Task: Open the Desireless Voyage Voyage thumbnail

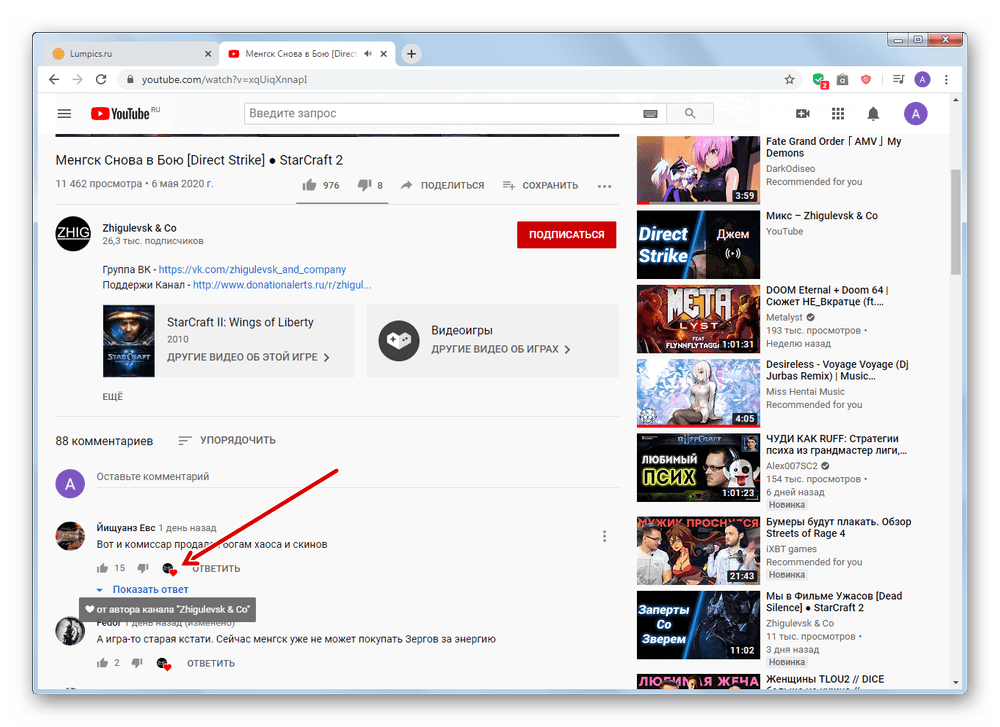Action: point(698,393)
